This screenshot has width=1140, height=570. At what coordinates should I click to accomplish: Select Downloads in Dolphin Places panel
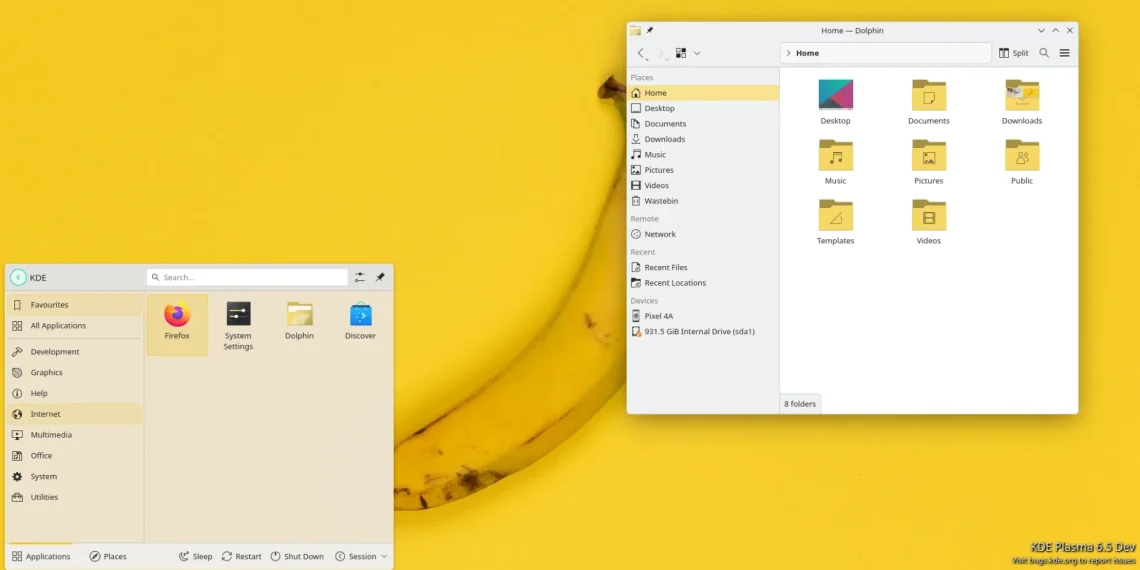coord(702,139)
